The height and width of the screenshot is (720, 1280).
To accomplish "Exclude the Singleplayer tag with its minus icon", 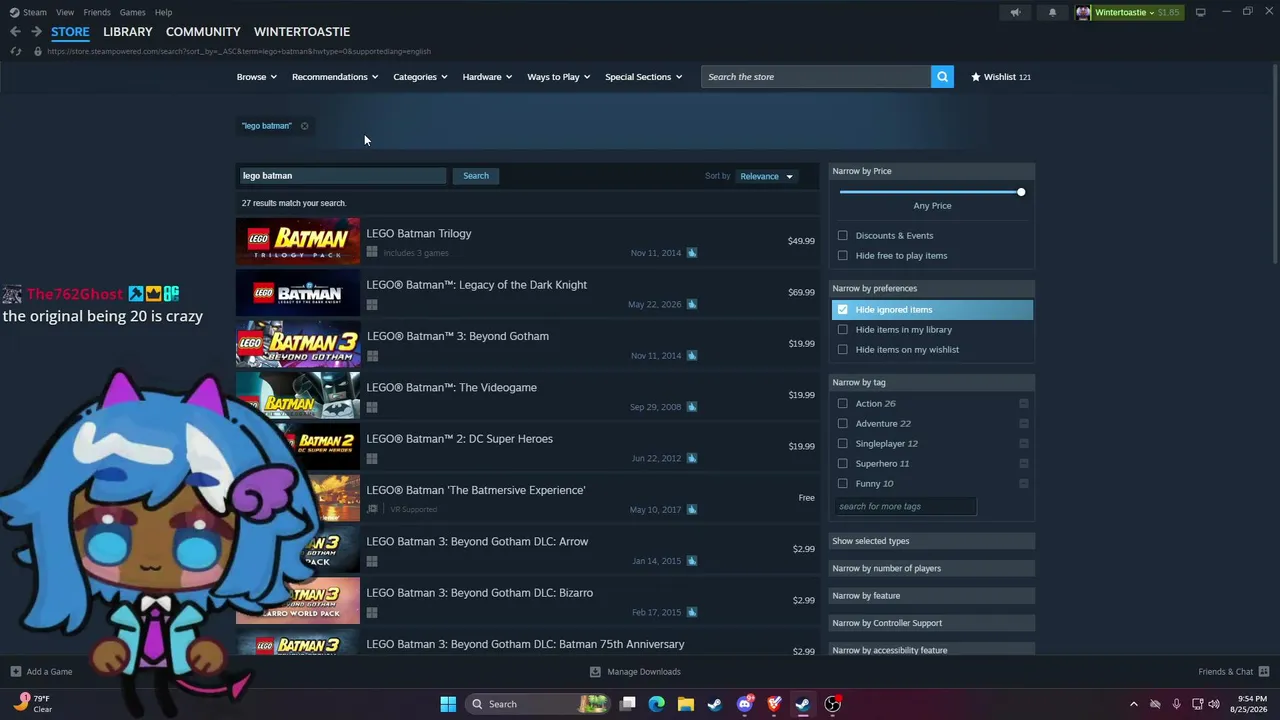I will click(1023, 443).
